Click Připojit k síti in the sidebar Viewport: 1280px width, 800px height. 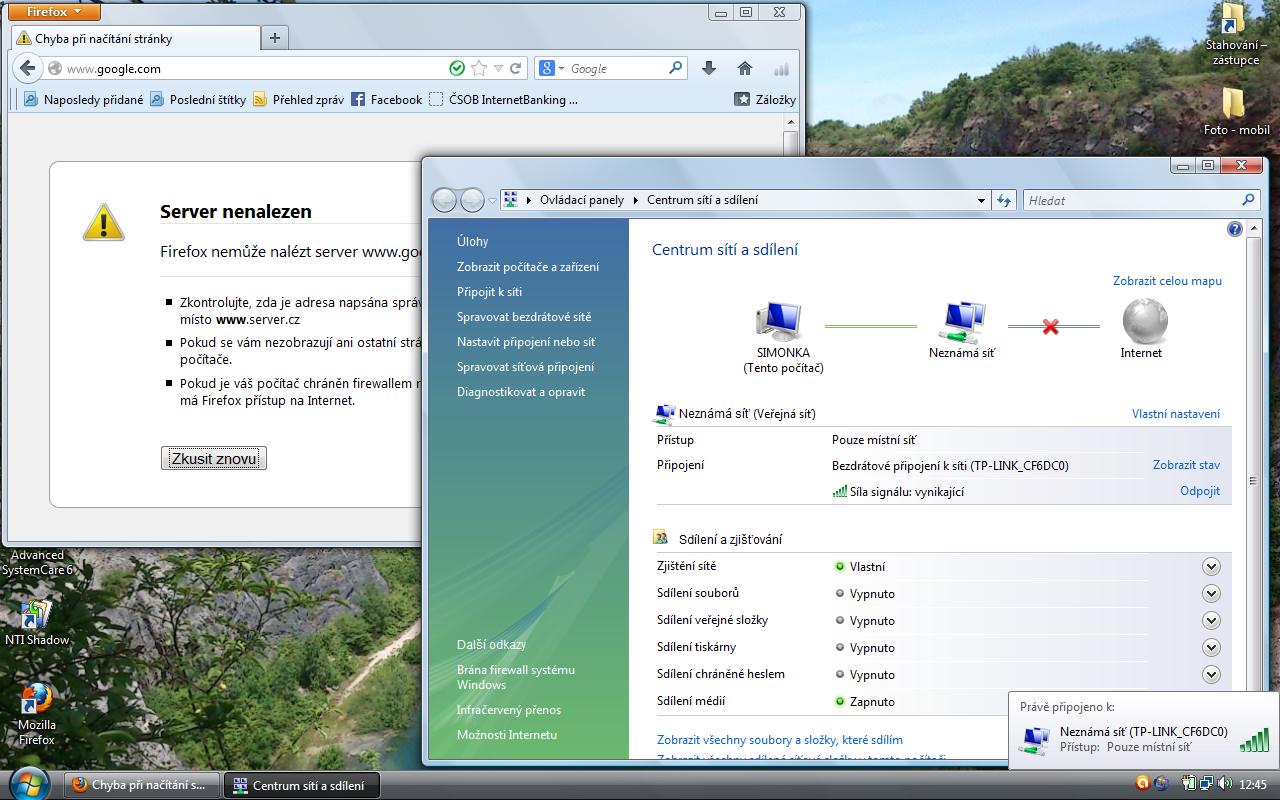[x=489, y=291]
